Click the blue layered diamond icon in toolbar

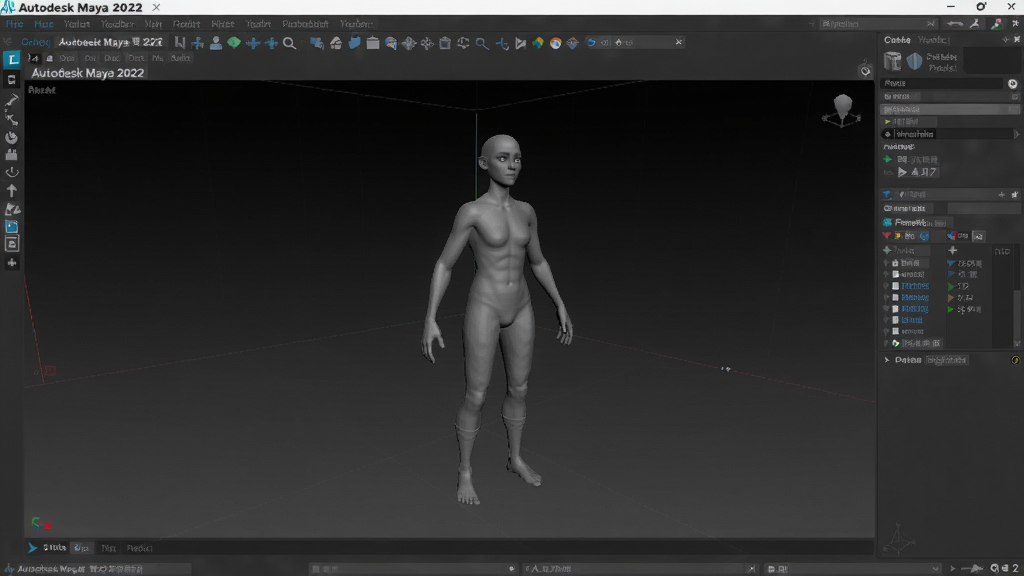point(573,44)
